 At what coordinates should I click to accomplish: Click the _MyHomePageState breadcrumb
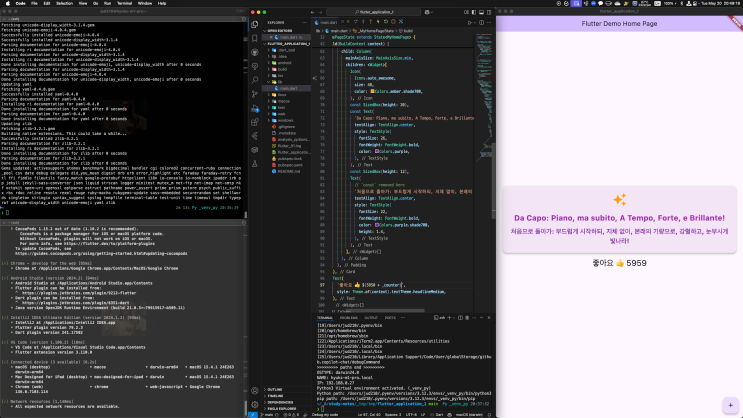coord(376,31)
